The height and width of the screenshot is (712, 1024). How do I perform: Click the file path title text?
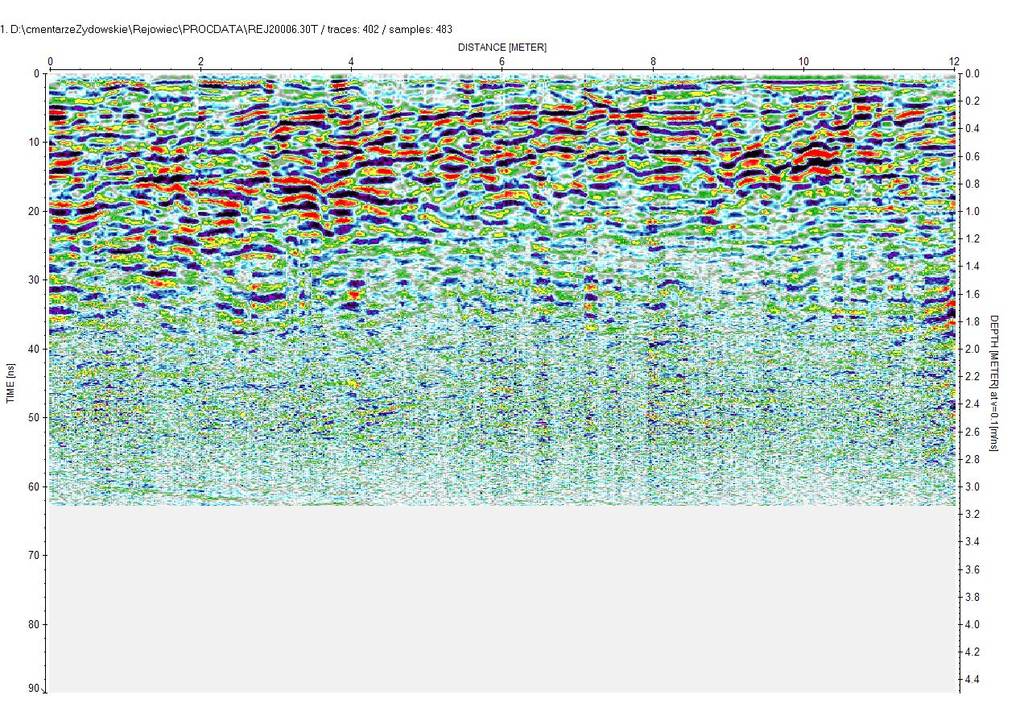point(227,30)
